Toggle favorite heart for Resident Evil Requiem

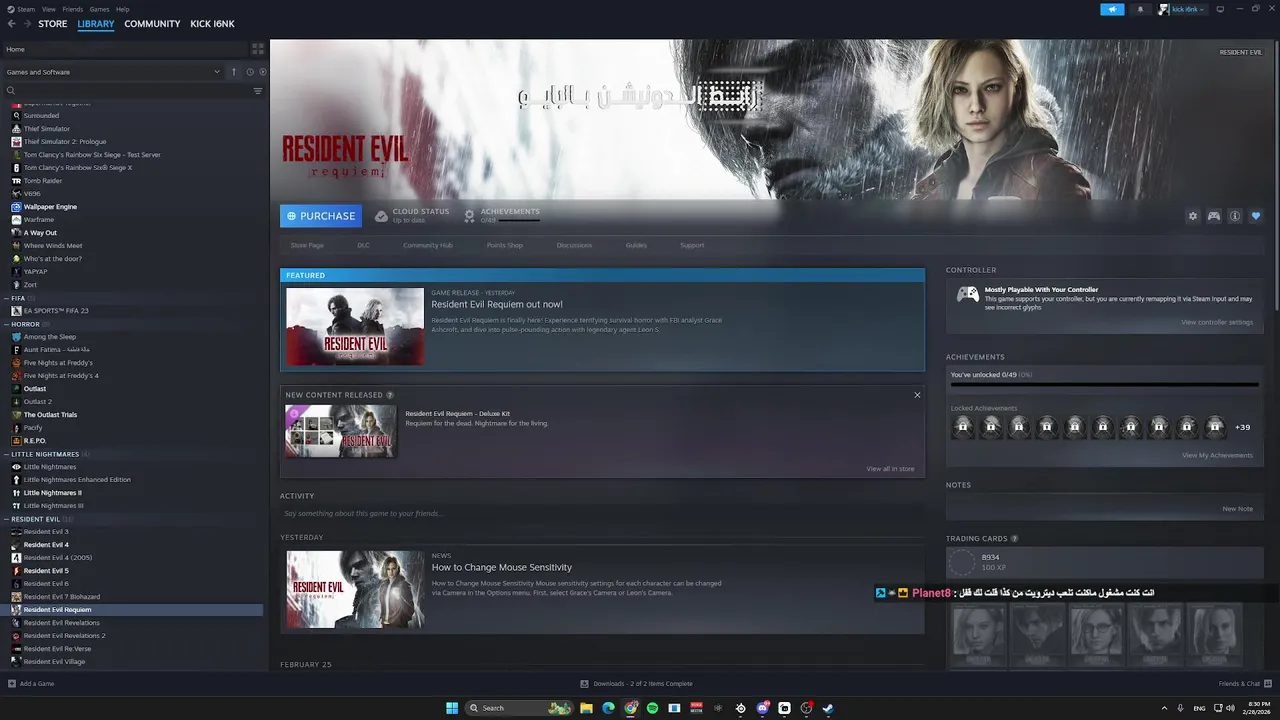pyautogui.click(x=1256, y=216)
